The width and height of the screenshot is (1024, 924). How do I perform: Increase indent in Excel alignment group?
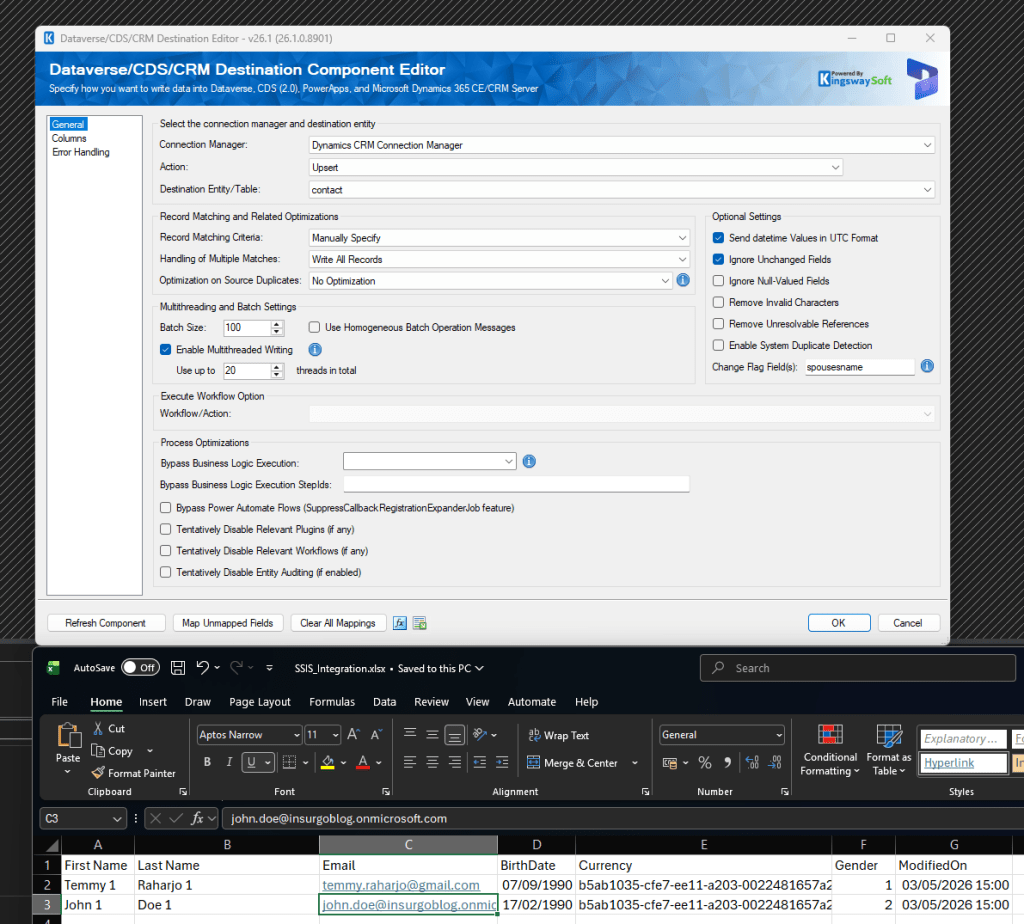coord(502,762)
